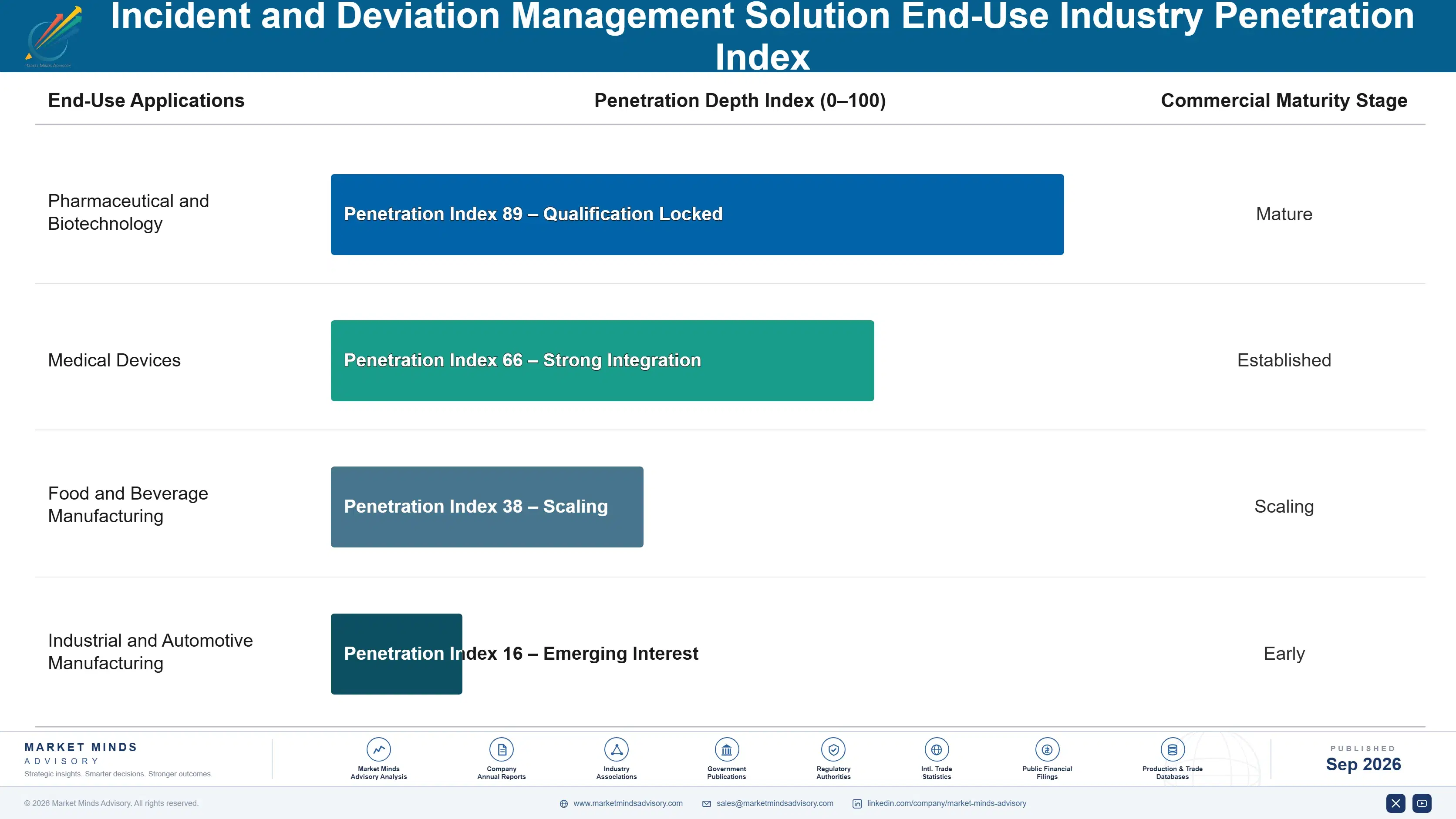The width and height of the screenshot is (1456, 819).
Task: Click the Public Financial Filings icon
Action: [1047, 749]
